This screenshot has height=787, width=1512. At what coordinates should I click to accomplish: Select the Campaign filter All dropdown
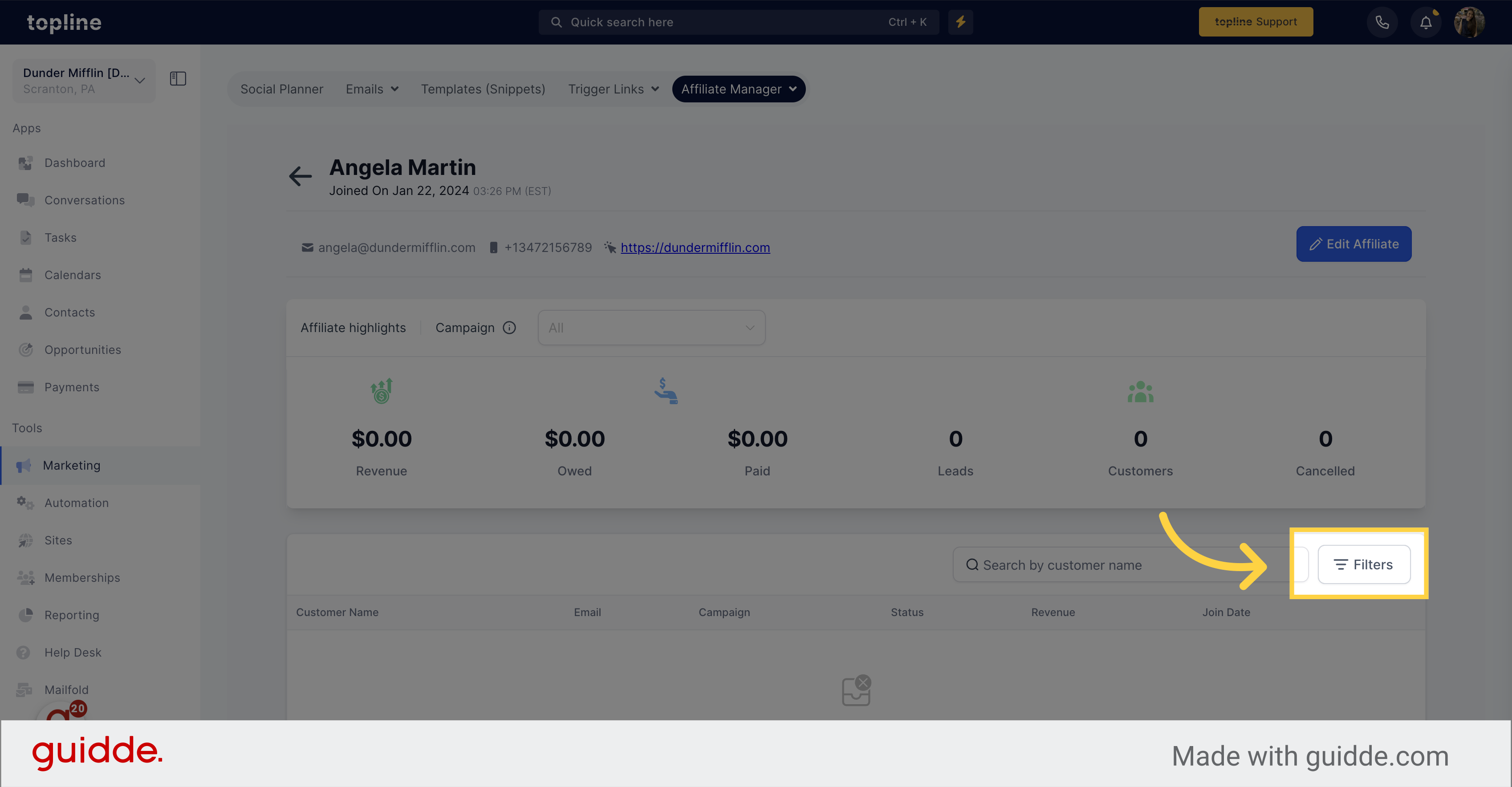tap(651, 327)
